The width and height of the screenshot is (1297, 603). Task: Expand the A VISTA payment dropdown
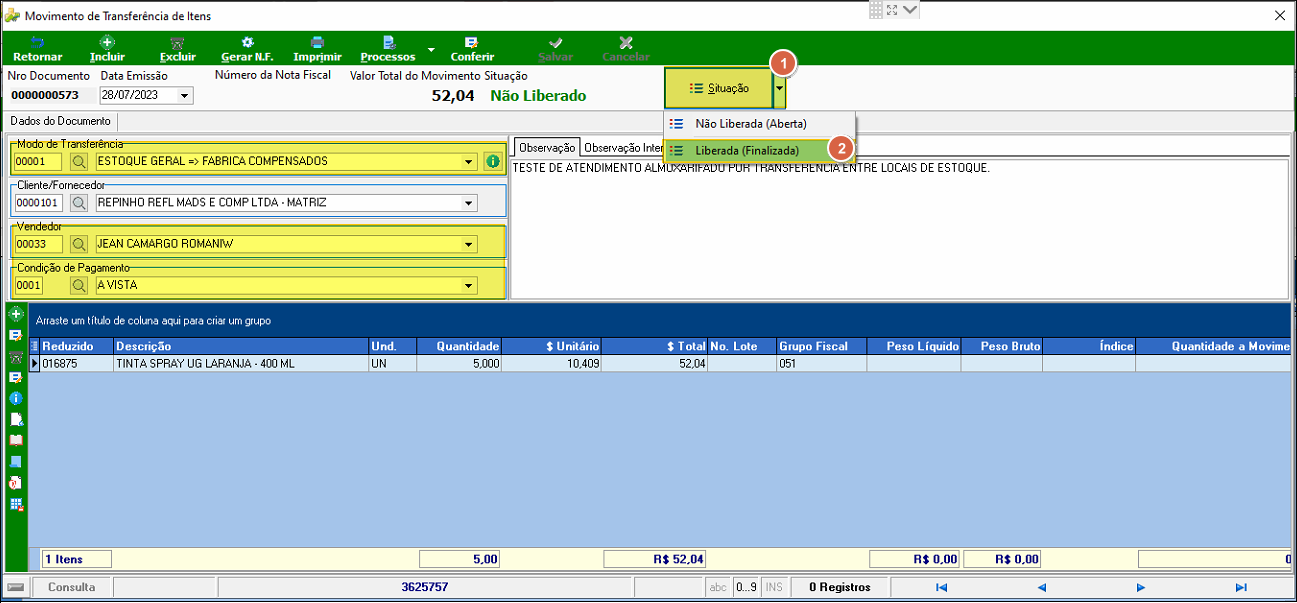[x=469, y=285]
